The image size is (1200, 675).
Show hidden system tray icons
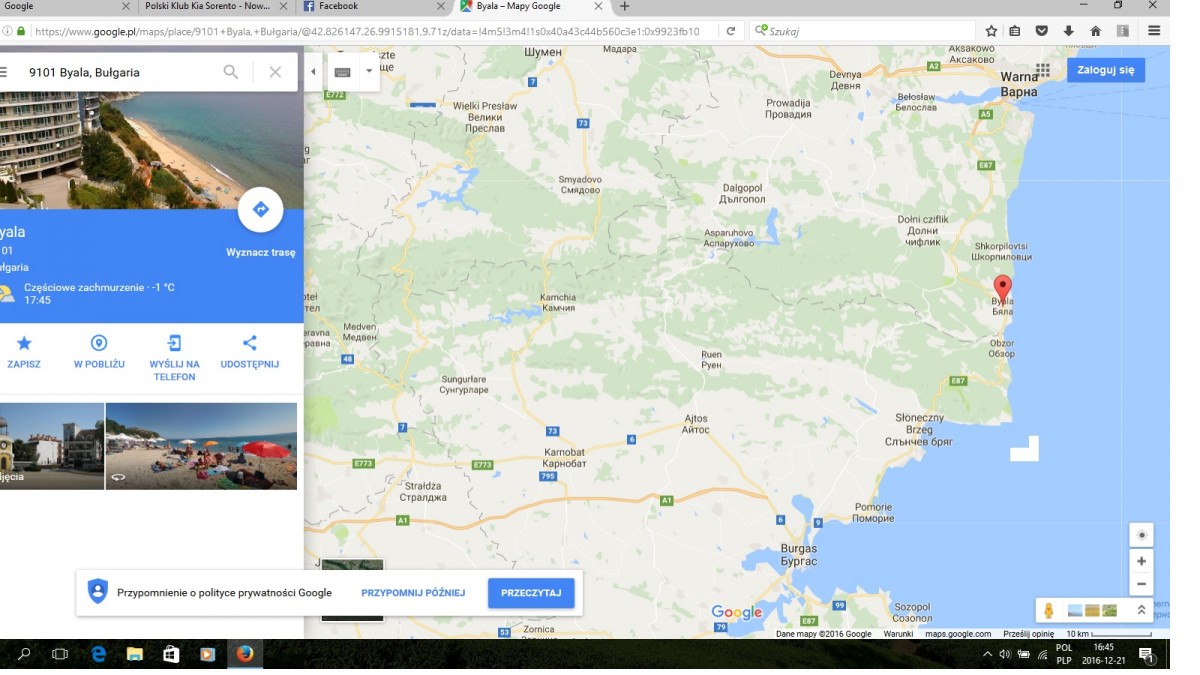point(987,655)
